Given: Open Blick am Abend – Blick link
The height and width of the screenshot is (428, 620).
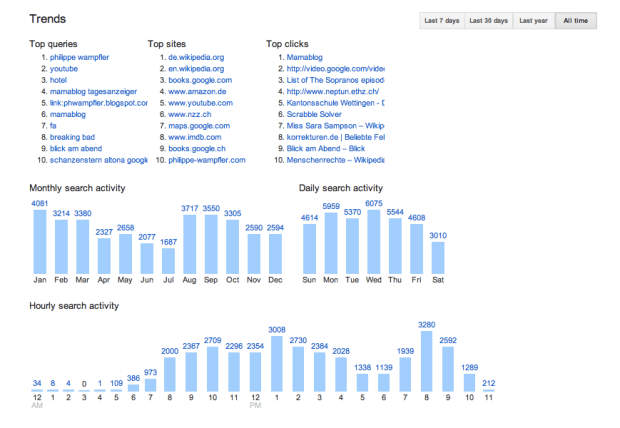Looking at the screenshot, I should coord(326,149).
